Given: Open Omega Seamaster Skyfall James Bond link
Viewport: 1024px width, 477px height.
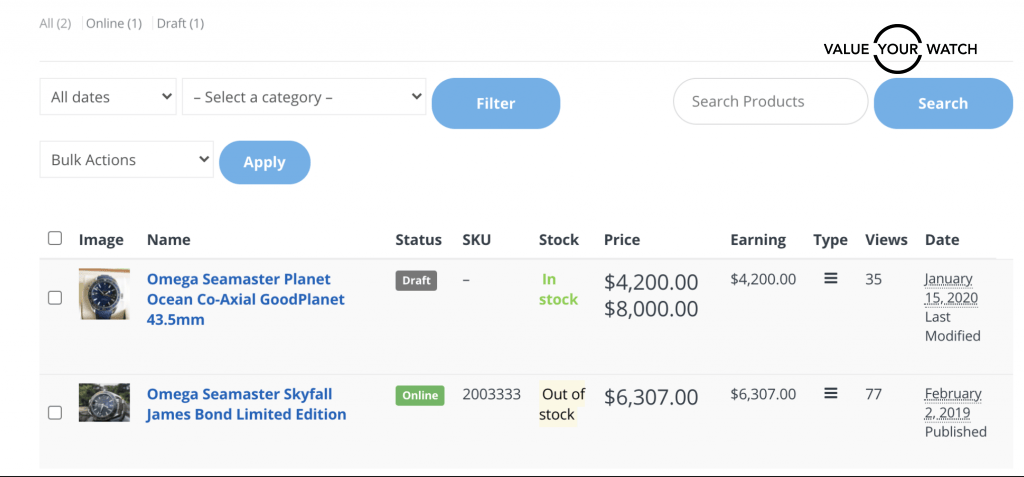Looking at the screenshot, I should click(x=246, y=404).
